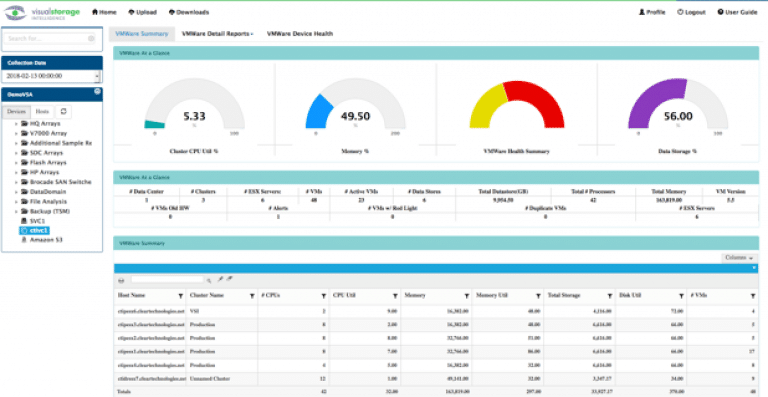The image size is (768, 397).
Task: Switch to VMWare Device Health tab
Action: point(300,34)
